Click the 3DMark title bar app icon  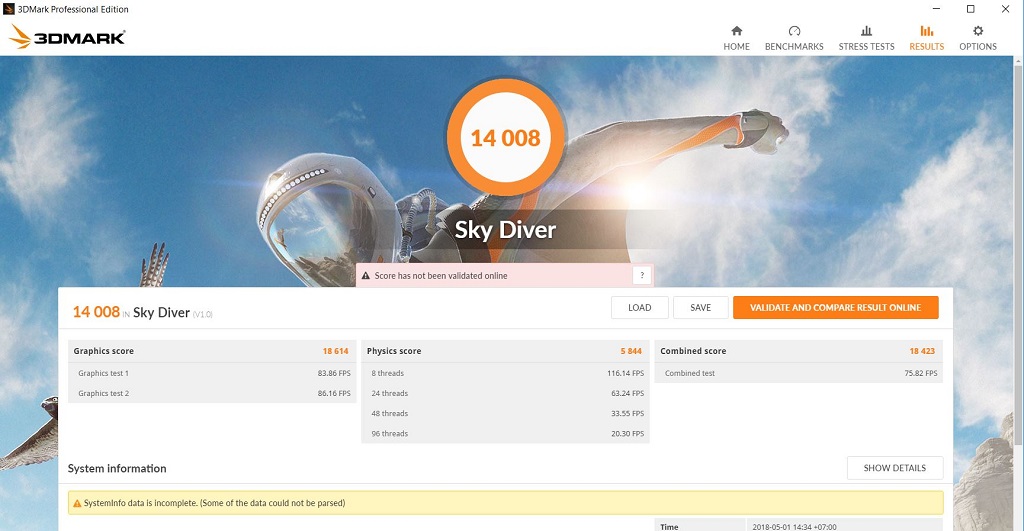(8, 9)
